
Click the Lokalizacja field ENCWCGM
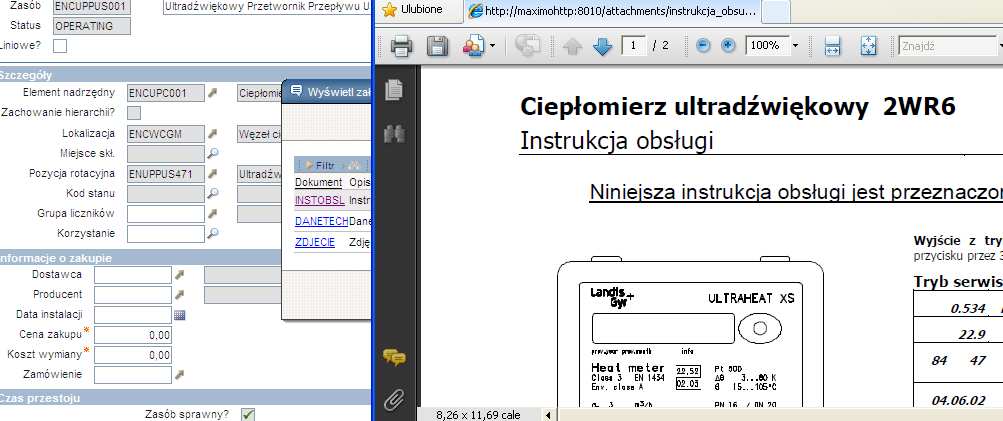166,134
